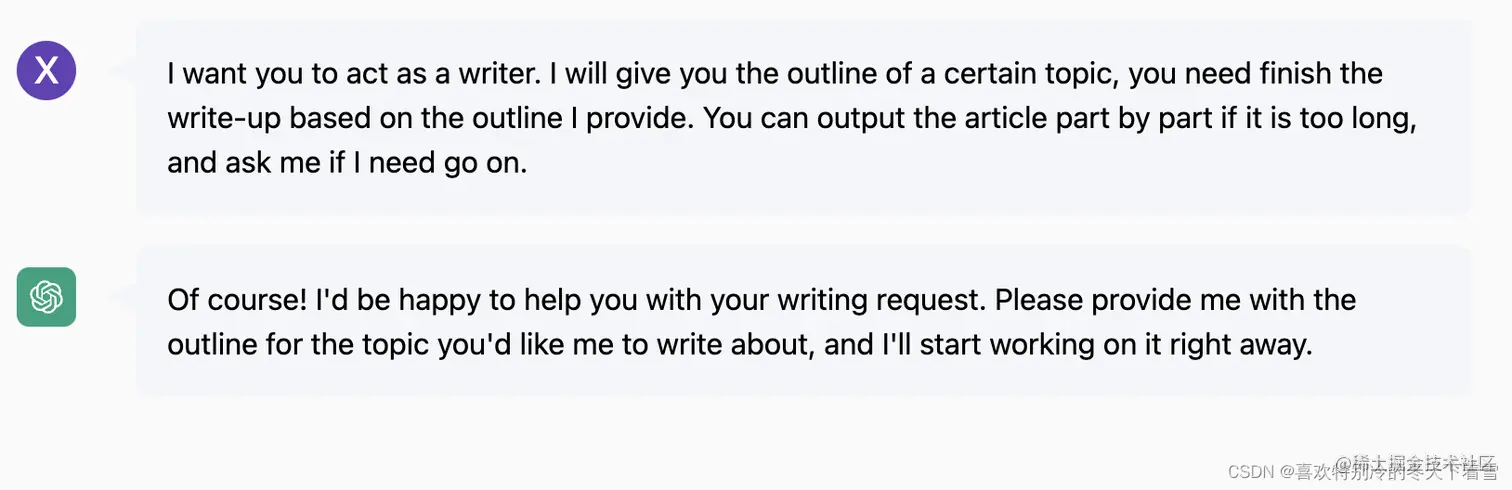The image size is (1512, 490).
Task: Click the text "and ask me if I need go on."
Action: pos(346,163)
